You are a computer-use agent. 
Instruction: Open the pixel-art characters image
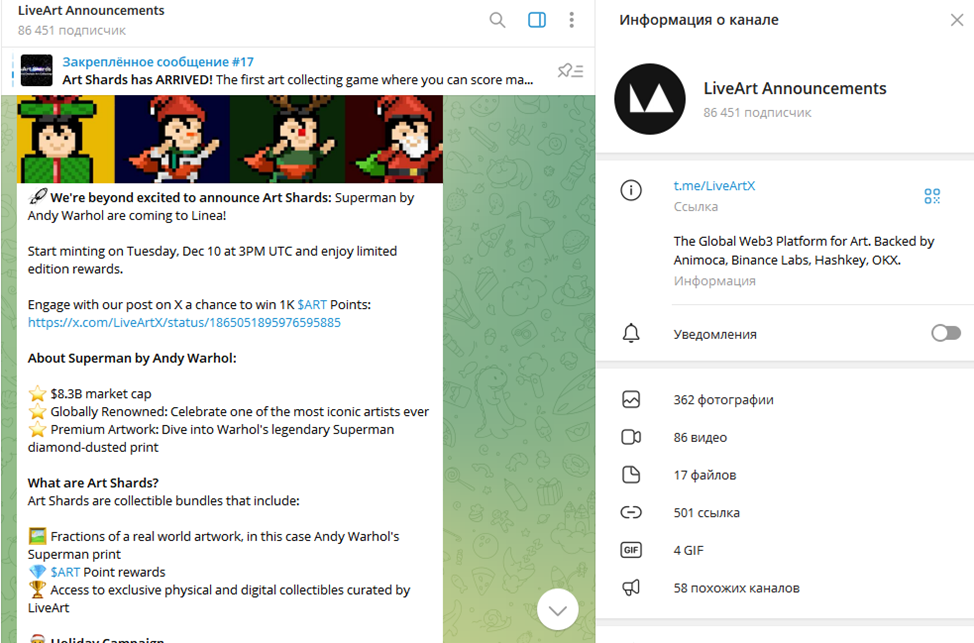tap(230, 139)
